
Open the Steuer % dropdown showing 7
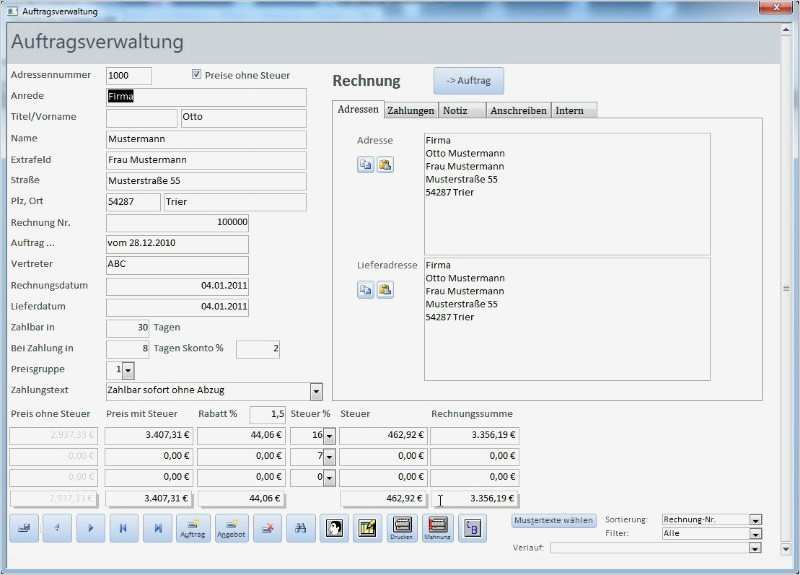click(x=330, y=457)
